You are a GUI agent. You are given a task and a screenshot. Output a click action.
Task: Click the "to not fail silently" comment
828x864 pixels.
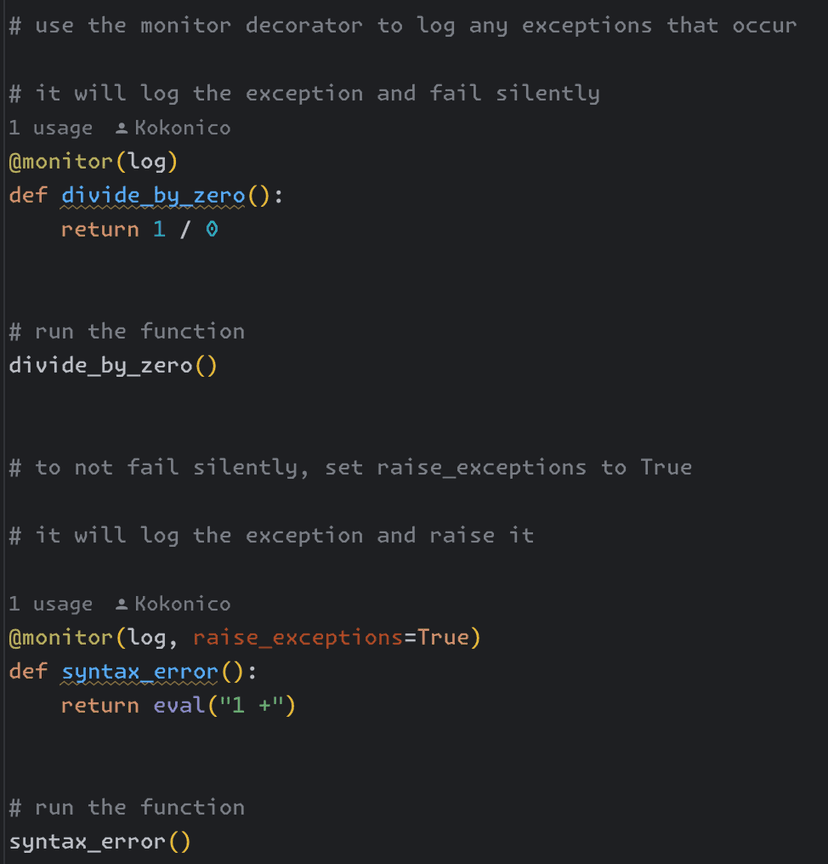click(350, 468)
